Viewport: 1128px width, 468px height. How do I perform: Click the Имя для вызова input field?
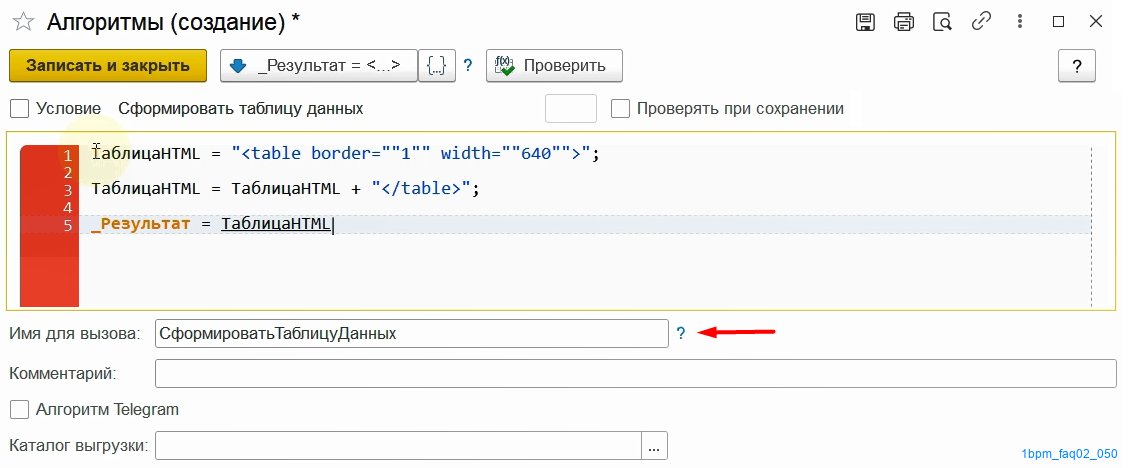click(411, 334)
